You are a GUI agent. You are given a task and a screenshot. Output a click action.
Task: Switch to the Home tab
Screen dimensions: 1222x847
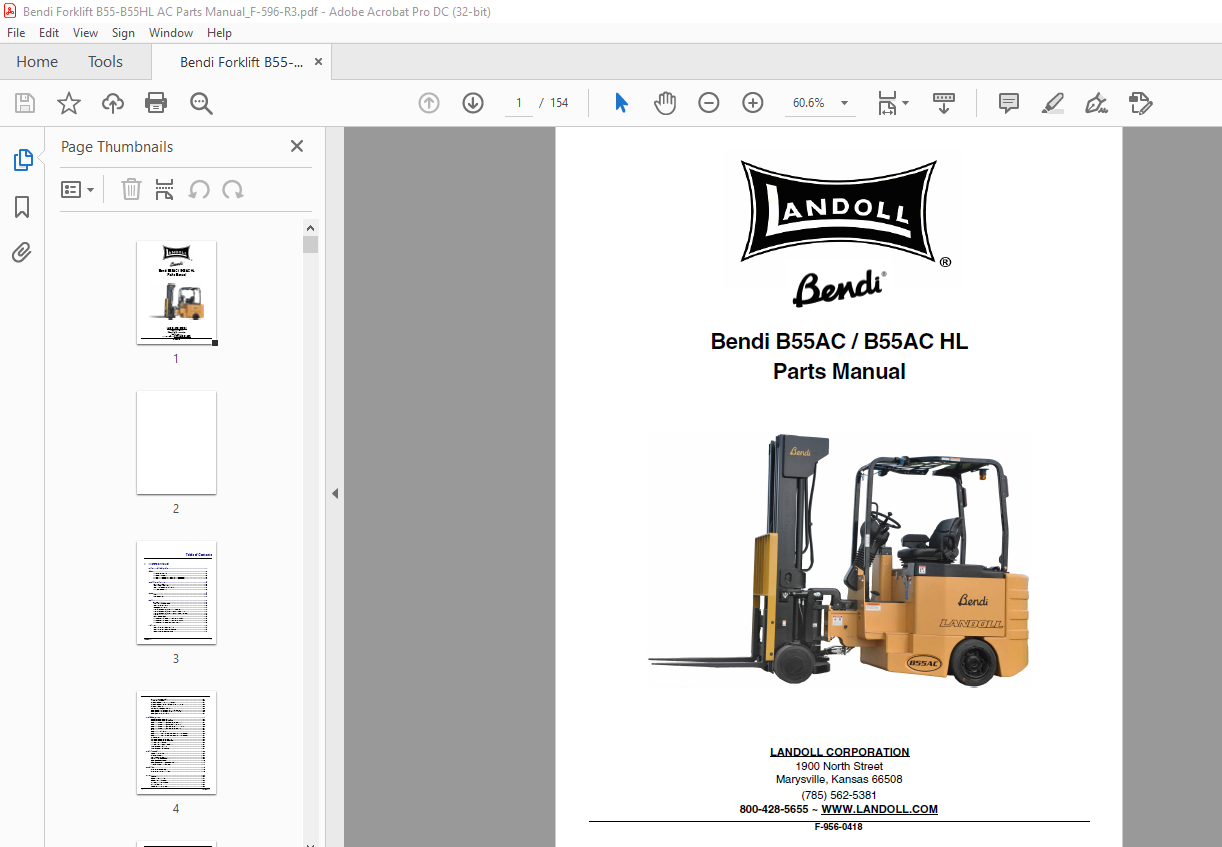37,62
